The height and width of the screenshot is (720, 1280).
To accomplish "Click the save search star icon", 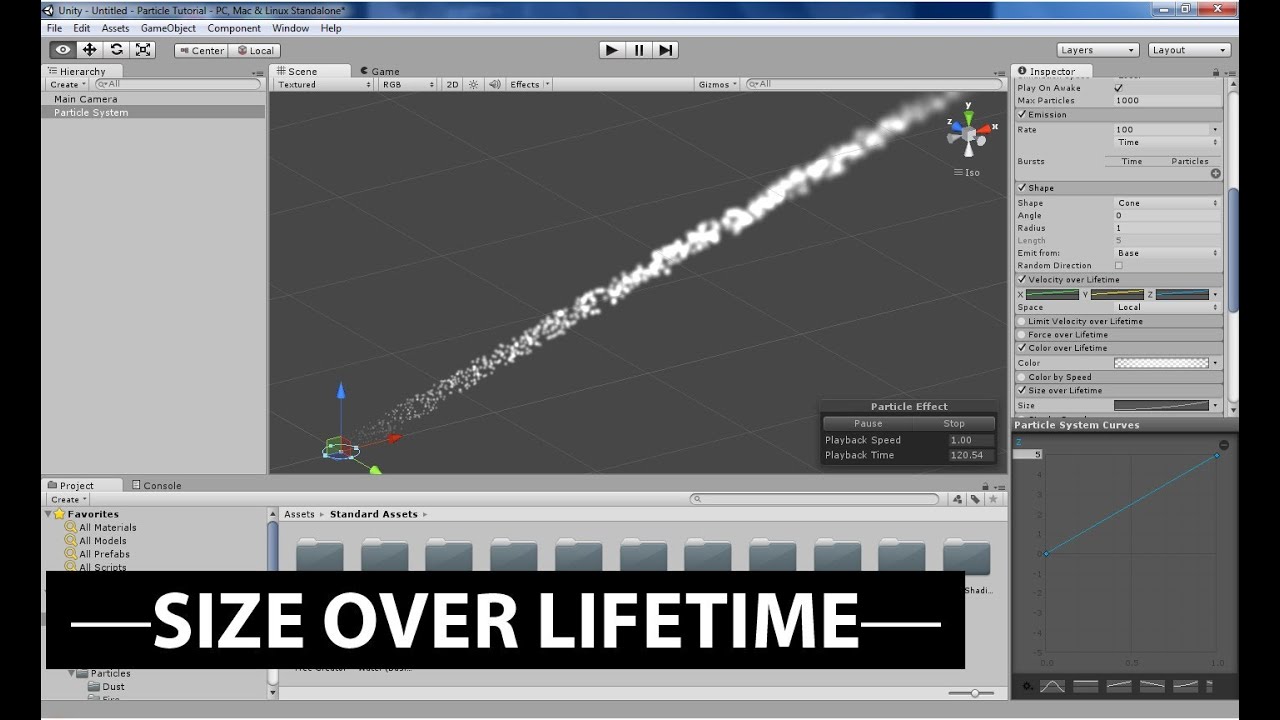I will (993, 499).
